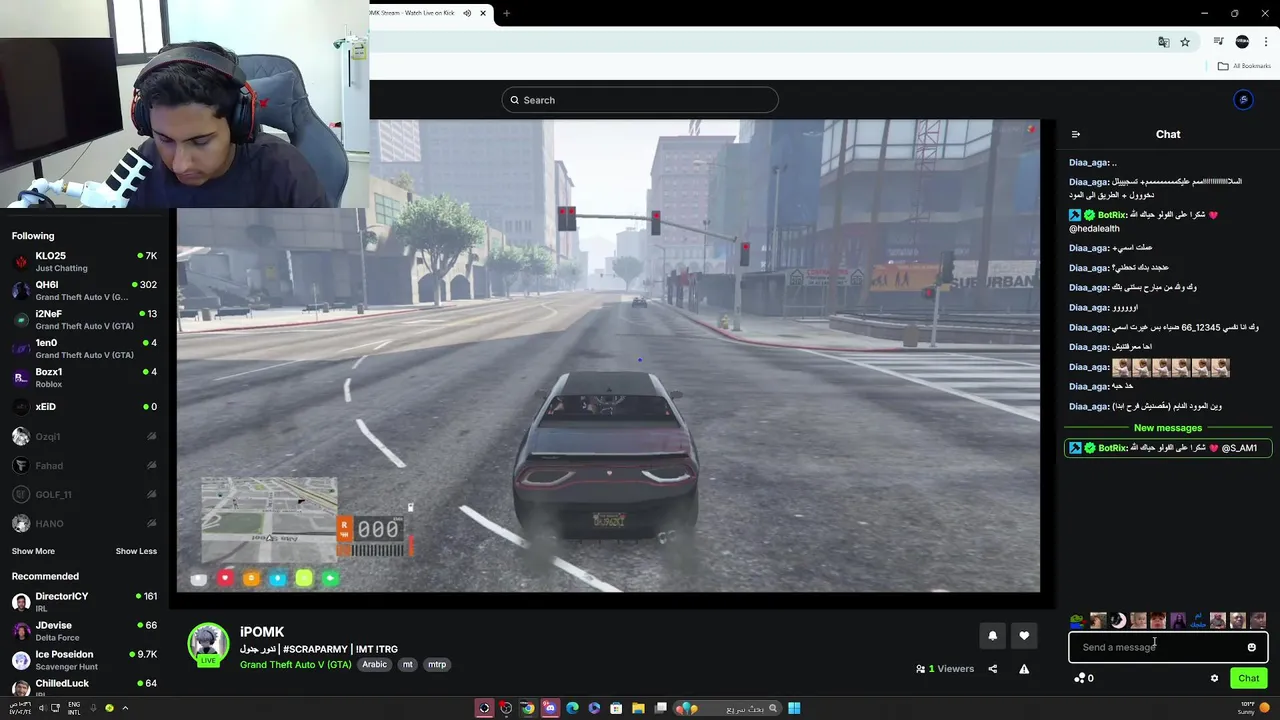Open xEID channel in Following list

point(85,407)
